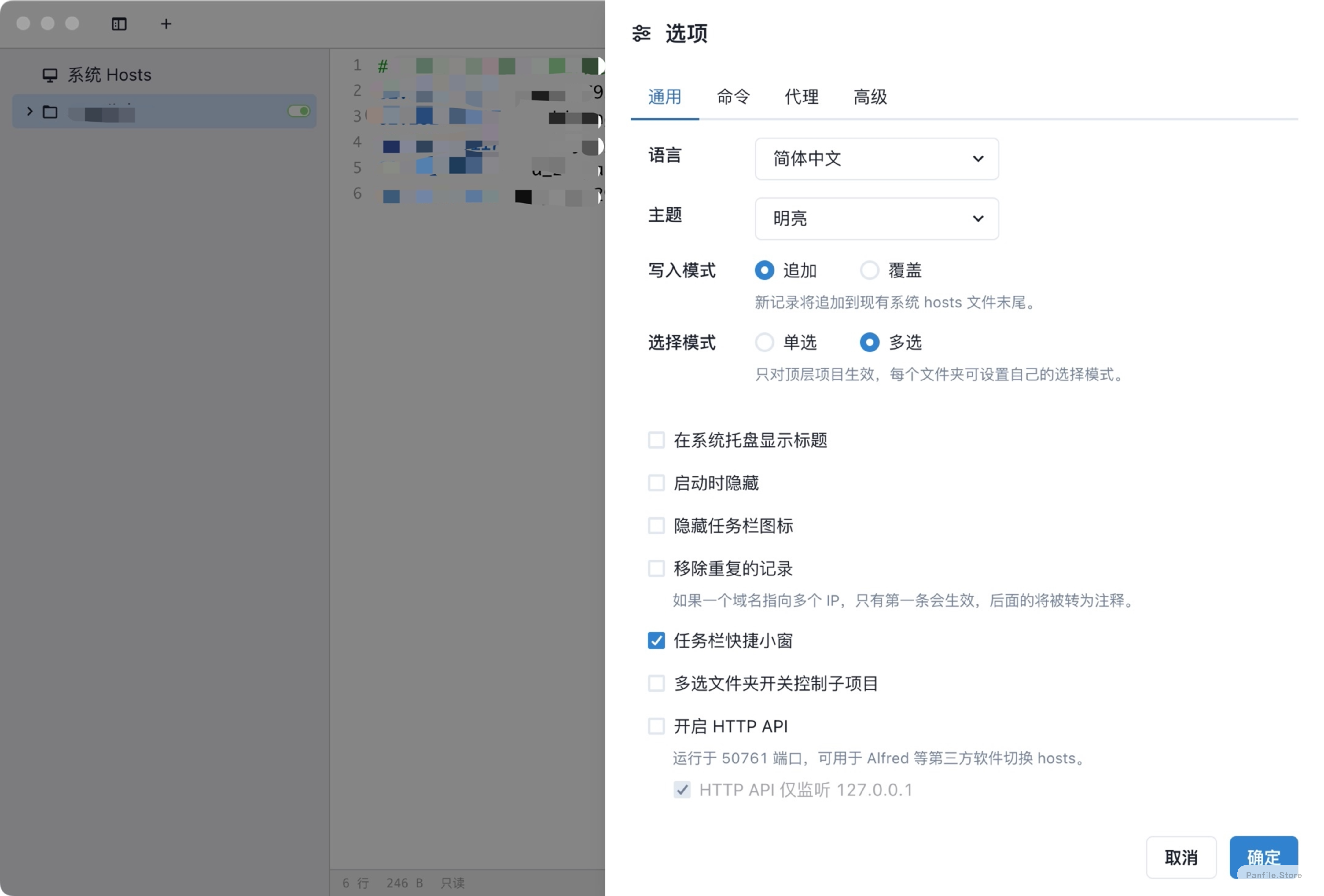1324x896 pixels.
Task: Click the 取消 button
Action: tap(1181, 857)
